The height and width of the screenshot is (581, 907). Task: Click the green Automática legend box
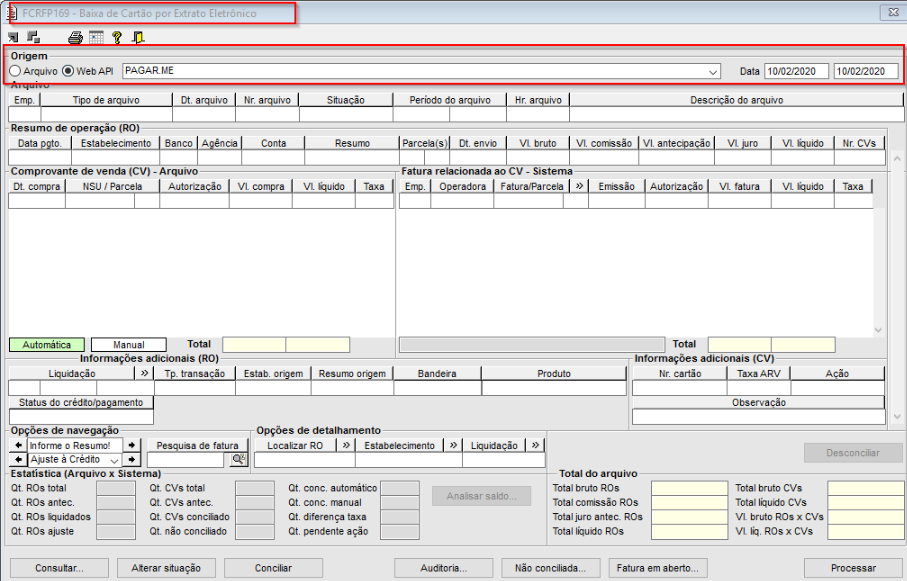[x=47, y=344]
